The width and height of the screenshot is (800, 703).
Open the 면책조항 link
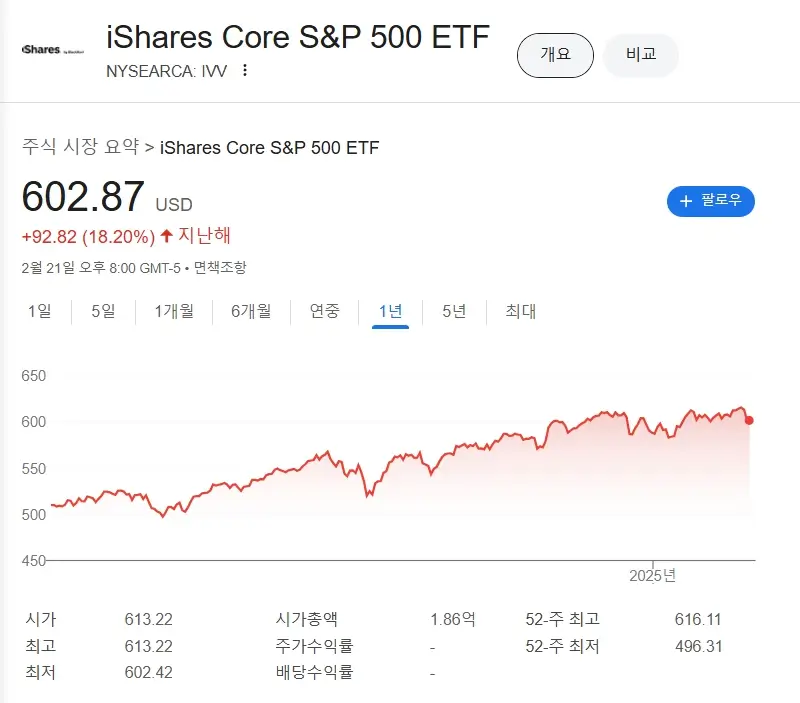point(220,267)
